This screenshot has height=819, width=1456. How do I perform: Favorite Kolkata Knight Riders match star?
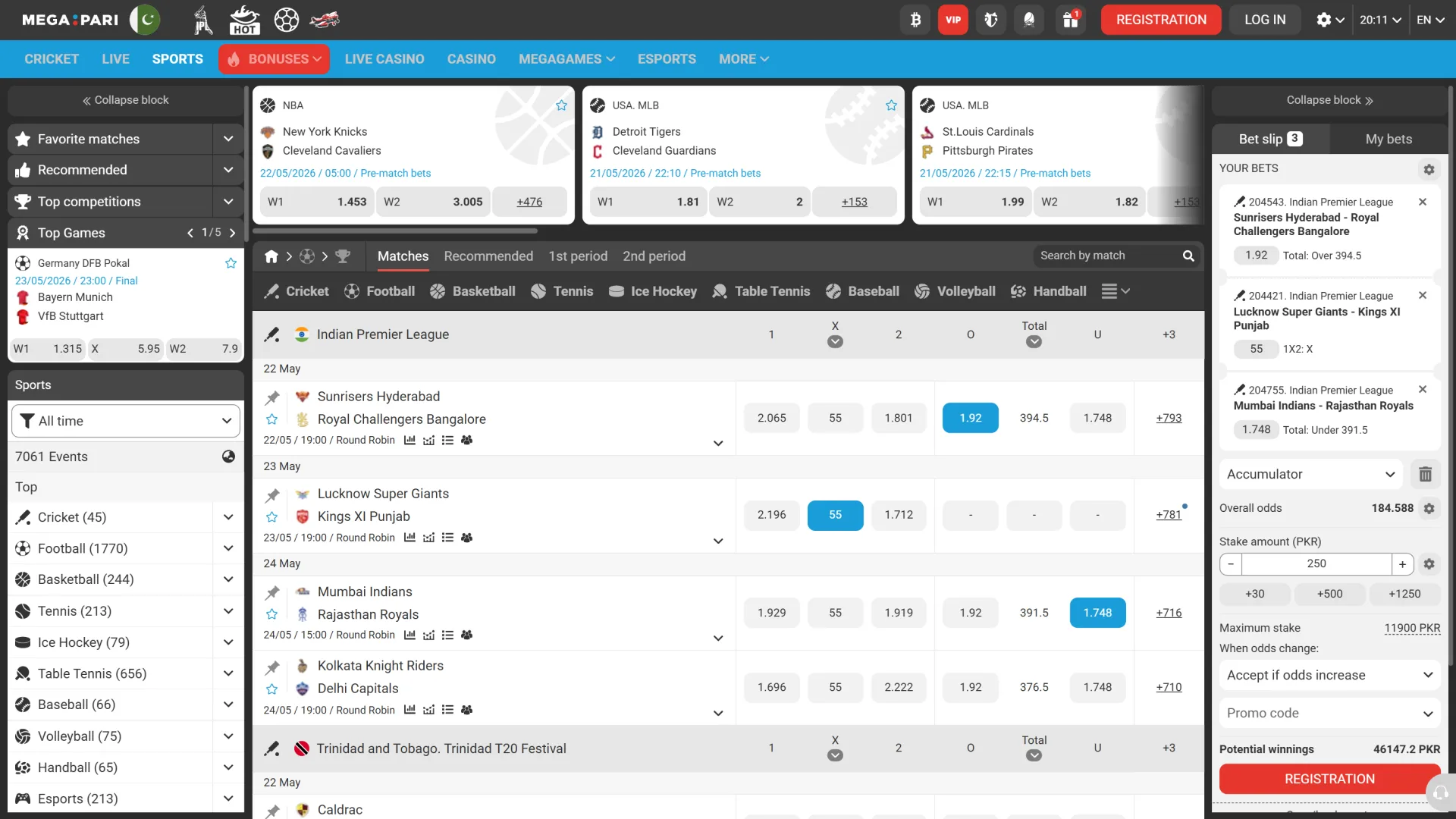coord(272,689)
